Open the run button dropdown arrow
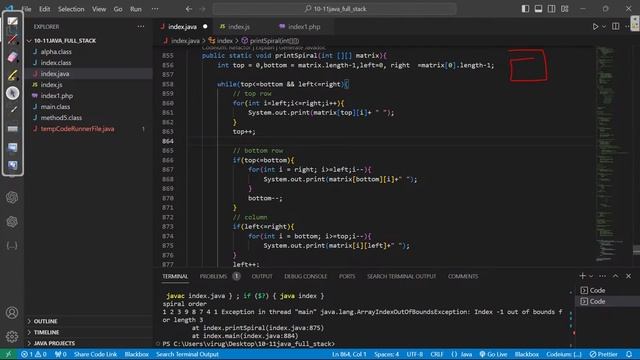Image resolution: width=640 pixels, height=360 pixels. tap(604, 27)
